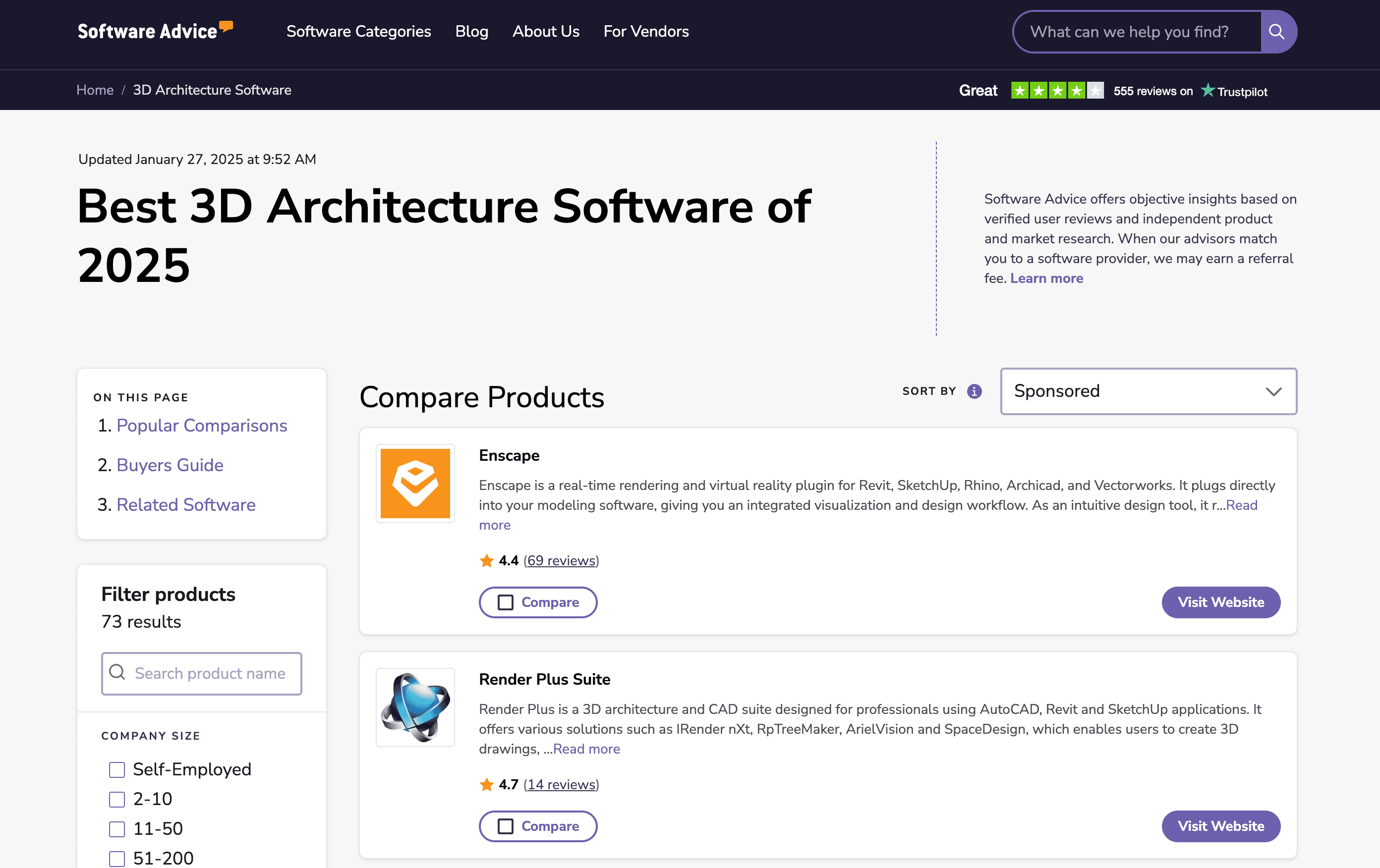This screenshot has height=868, width=1380.
Task: Click the magnifier icon in product search
Action: pyautogui.click(x=117, y=672)
